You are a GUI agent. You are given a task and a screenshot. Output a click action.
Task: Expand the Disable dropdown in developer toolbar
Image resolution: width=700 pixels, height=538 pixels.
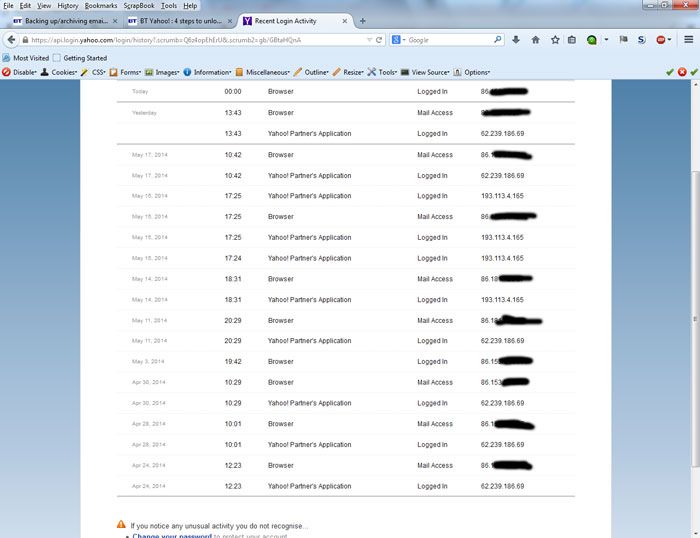(20, 72)
